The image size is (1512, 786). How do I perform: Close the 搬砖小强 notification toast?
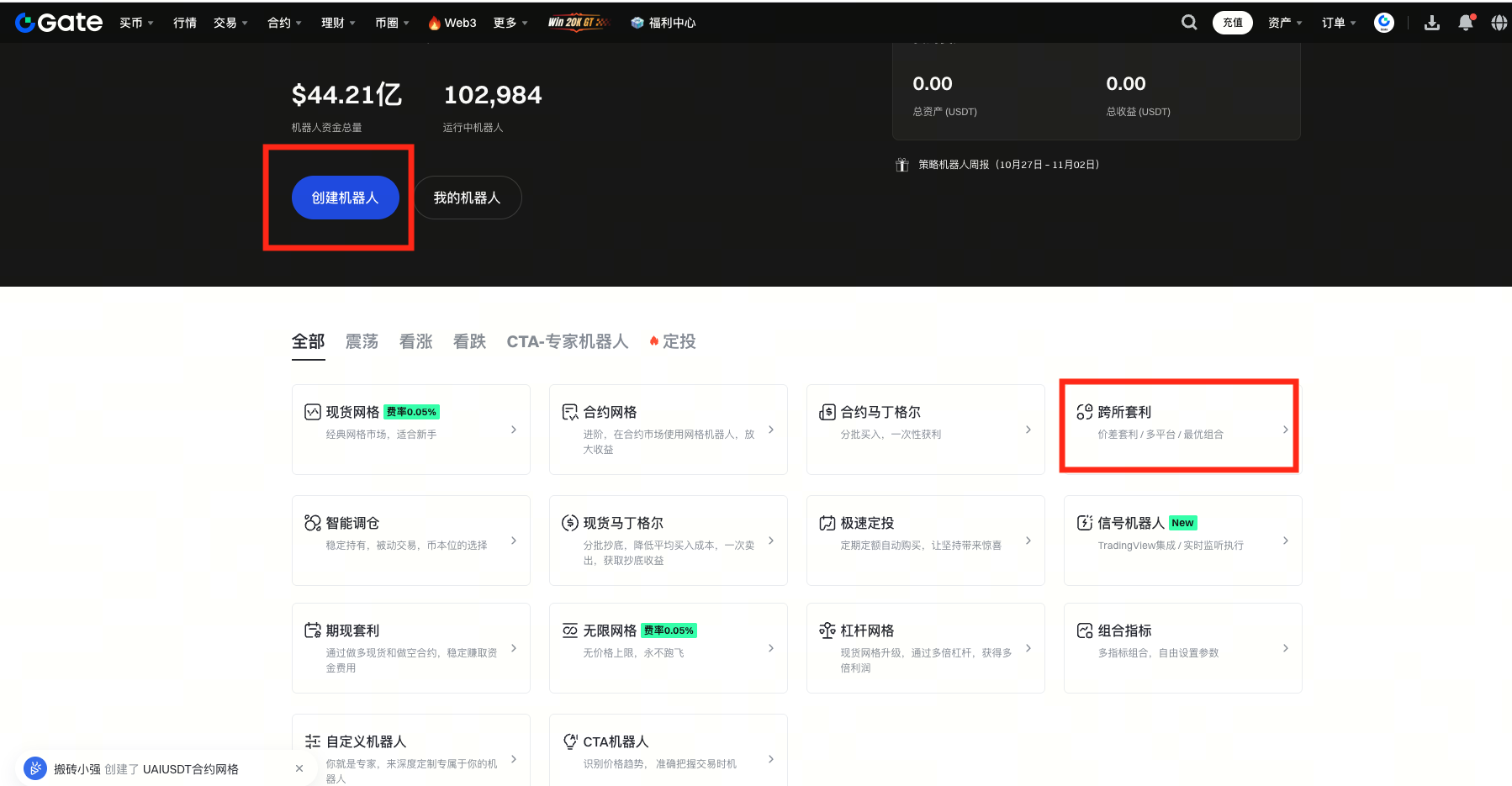tap(299, 768)
